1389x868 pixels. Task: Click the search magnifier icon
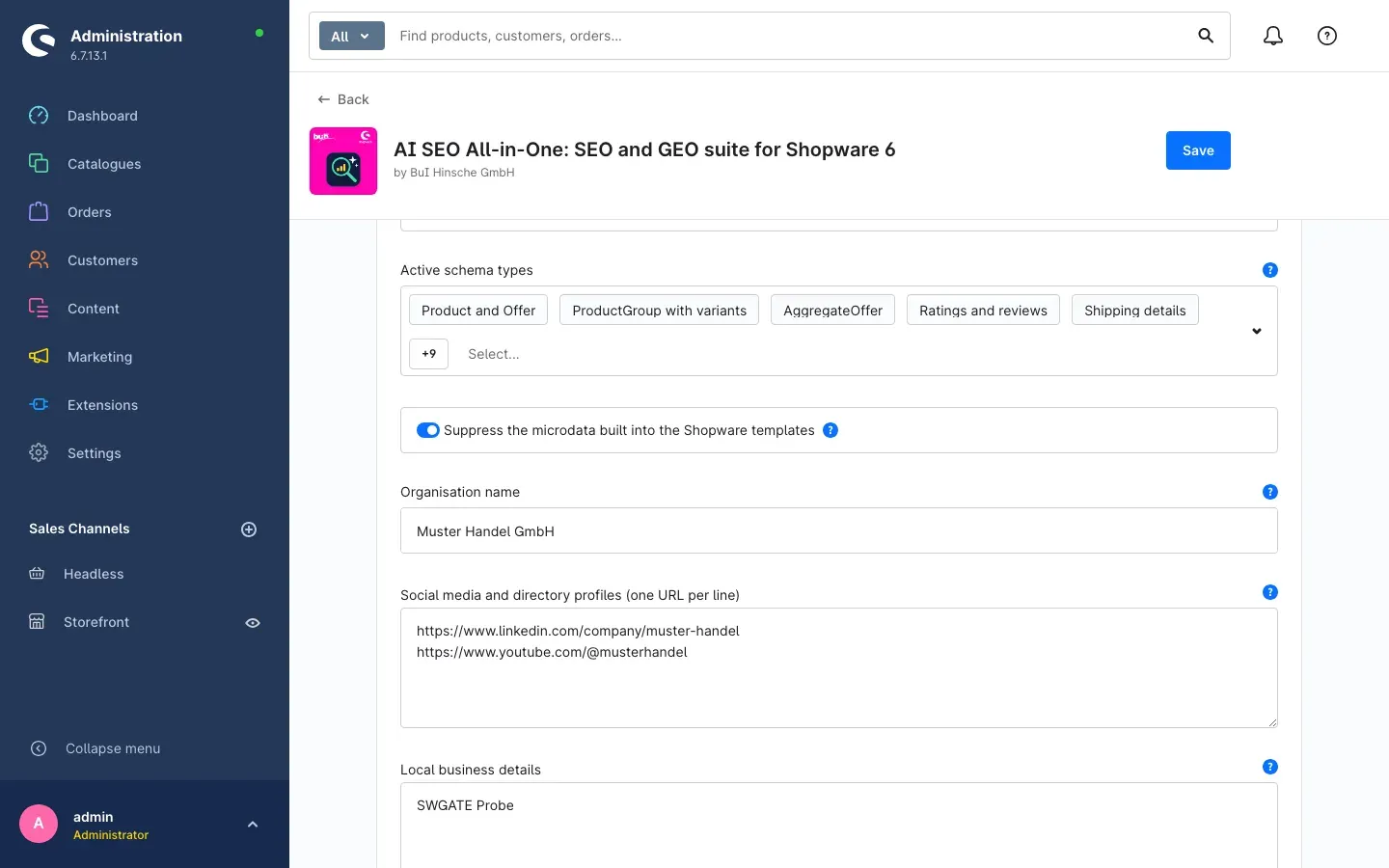point(1206,36)
